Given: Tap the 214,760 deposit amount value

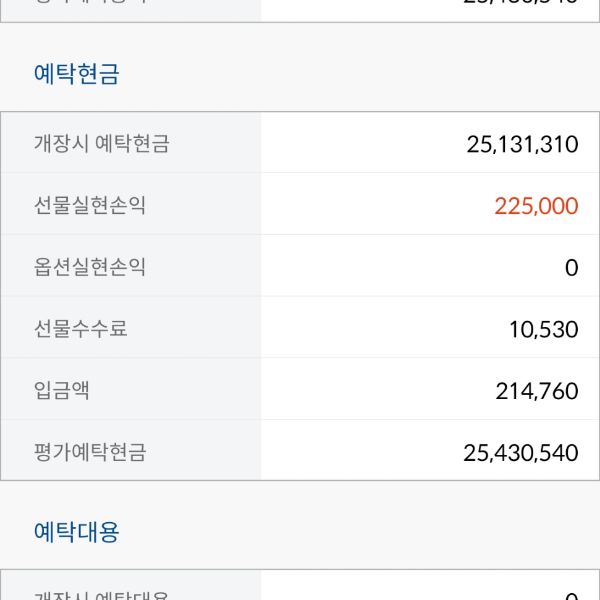Looking at the screenshot, I should [536, 391].
